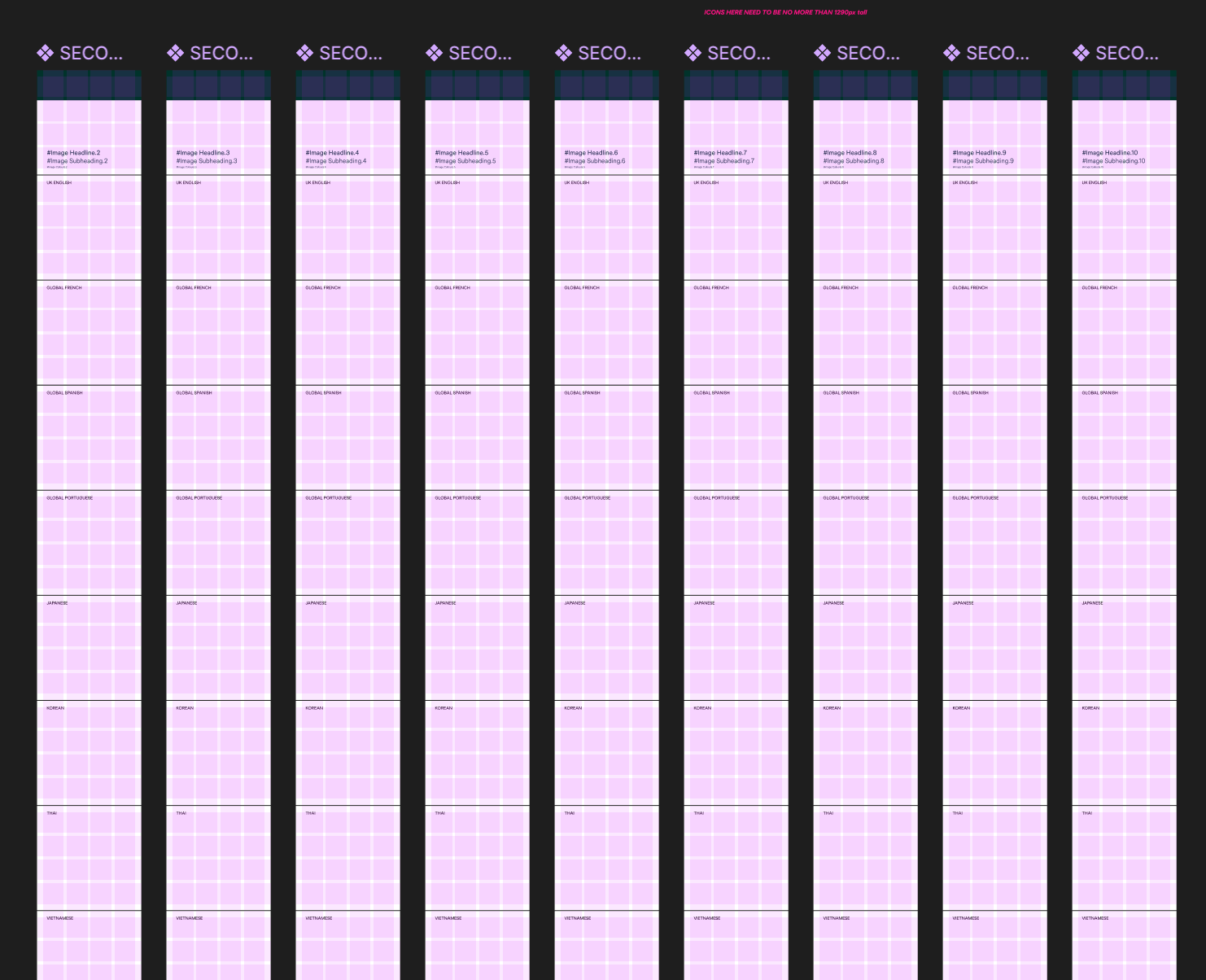Select '#Image Headline.10' text
1206x980 pixels.
(1110, 153)
